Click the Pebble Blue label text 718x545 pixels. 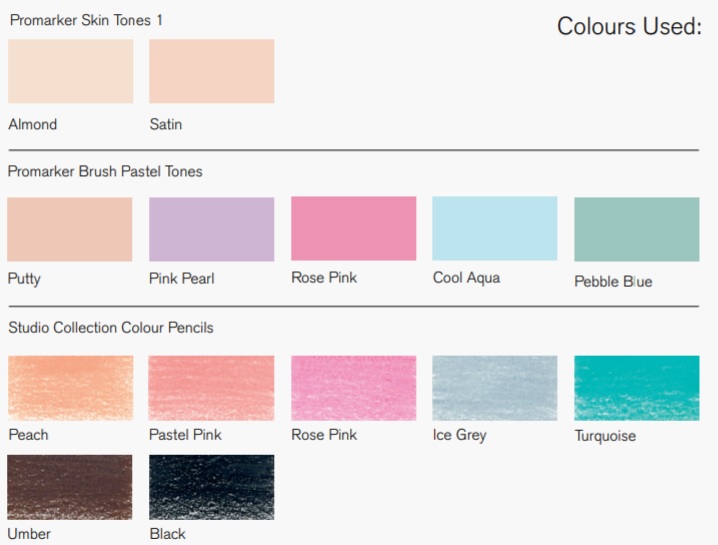(x=613, y=281)
